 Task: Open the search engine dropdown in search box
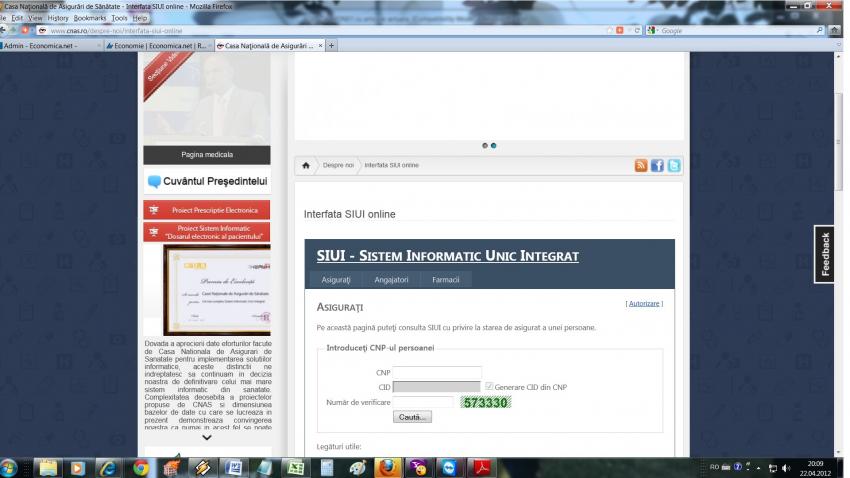(x=653, y=30)
